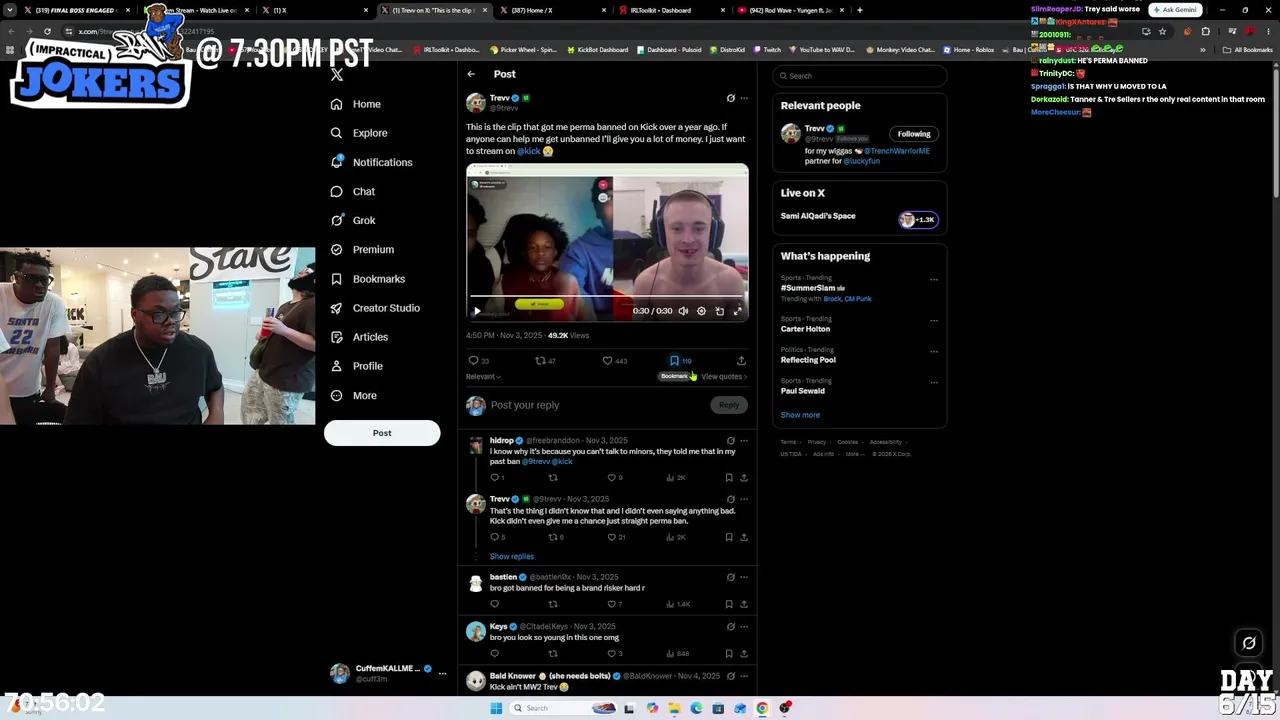Open View quotes link
Image resolution: width=1280 pixels, height=720 pixels.
click(724, 377)
